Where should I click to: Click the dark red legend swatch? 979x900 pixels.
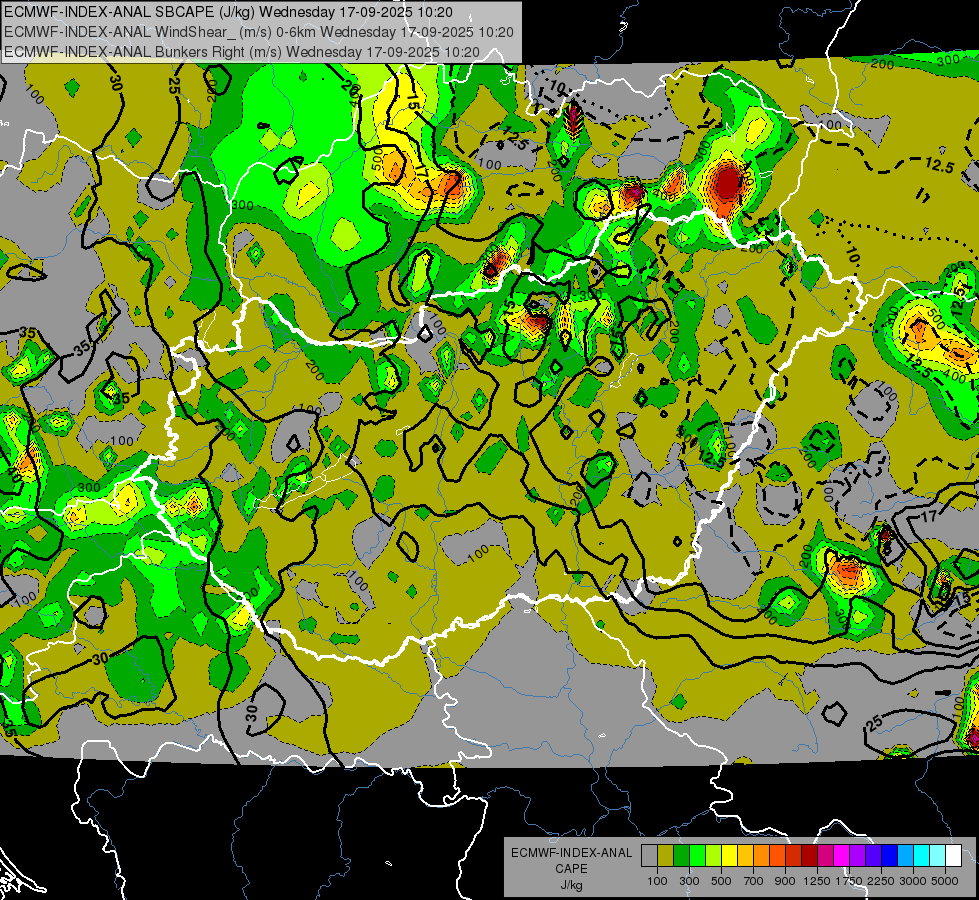[809, 856]
